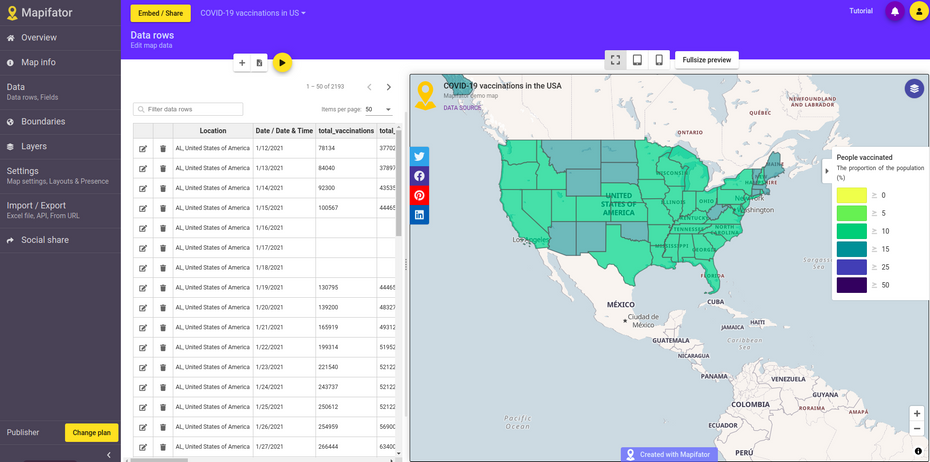930x462 pixels.
Task: Share the map on LinkedIn
Action: pos(419,215)
